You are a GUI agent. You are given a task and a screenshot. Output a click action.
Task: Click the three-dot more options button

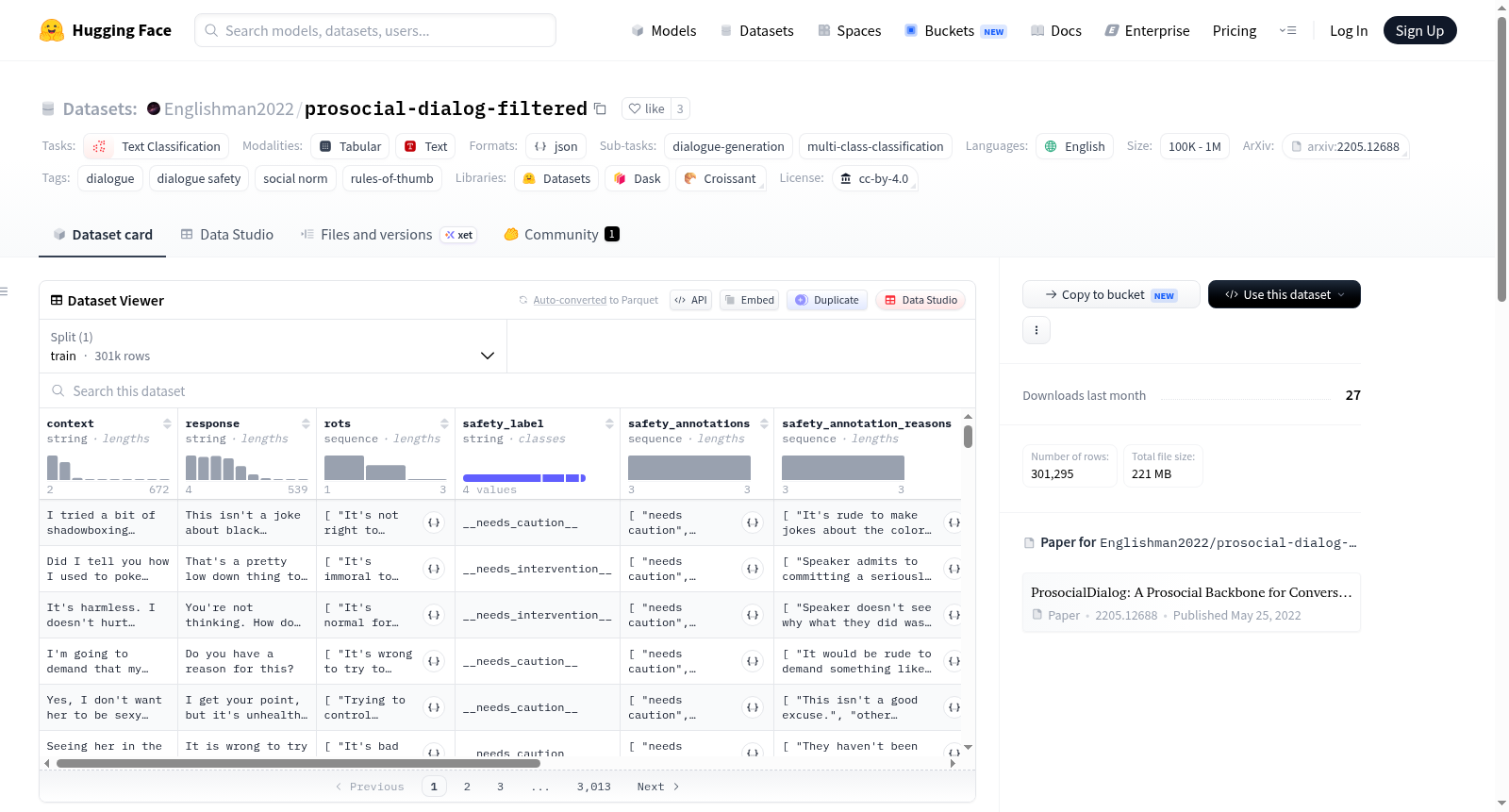pos(1036,330)
